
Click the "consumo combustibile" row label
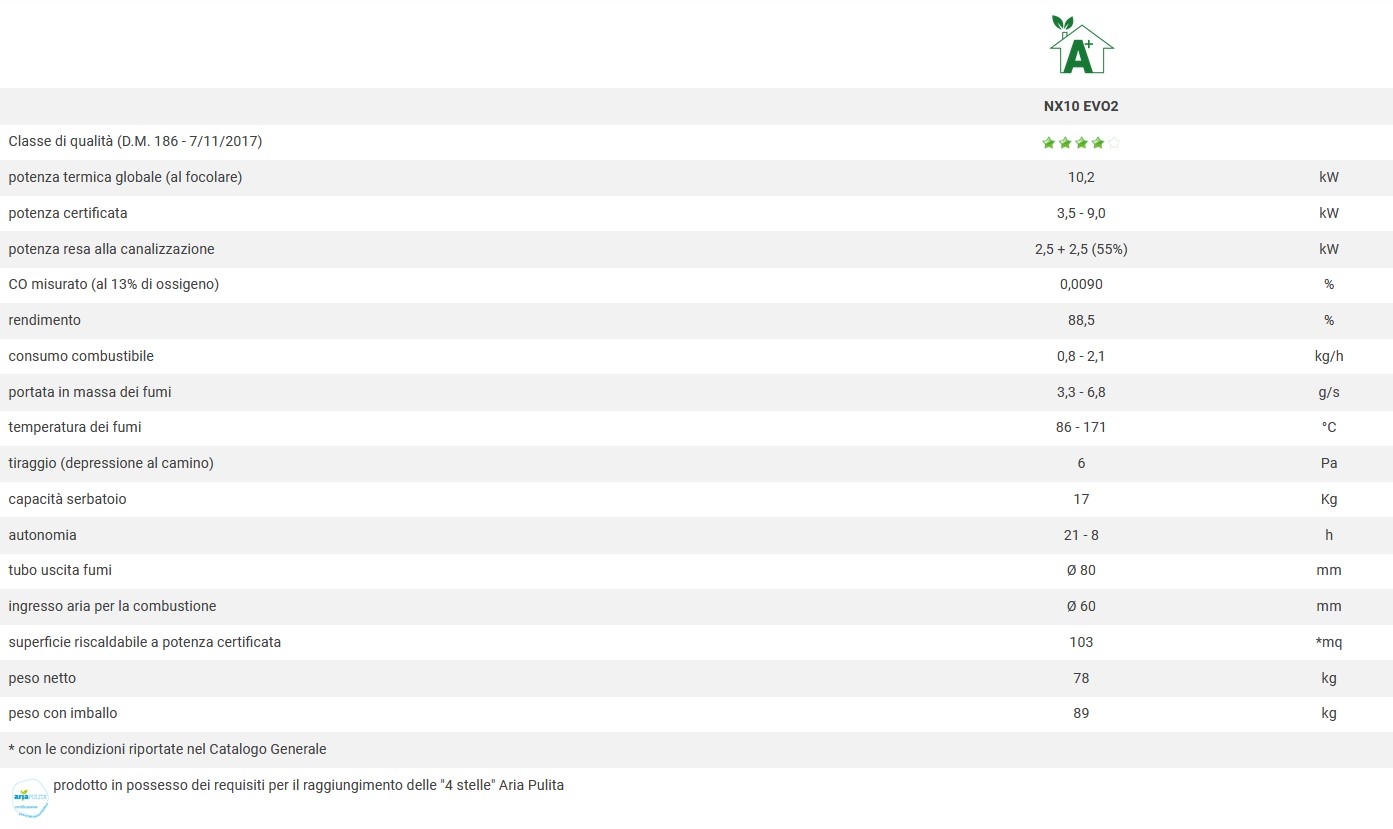point(81,356)
